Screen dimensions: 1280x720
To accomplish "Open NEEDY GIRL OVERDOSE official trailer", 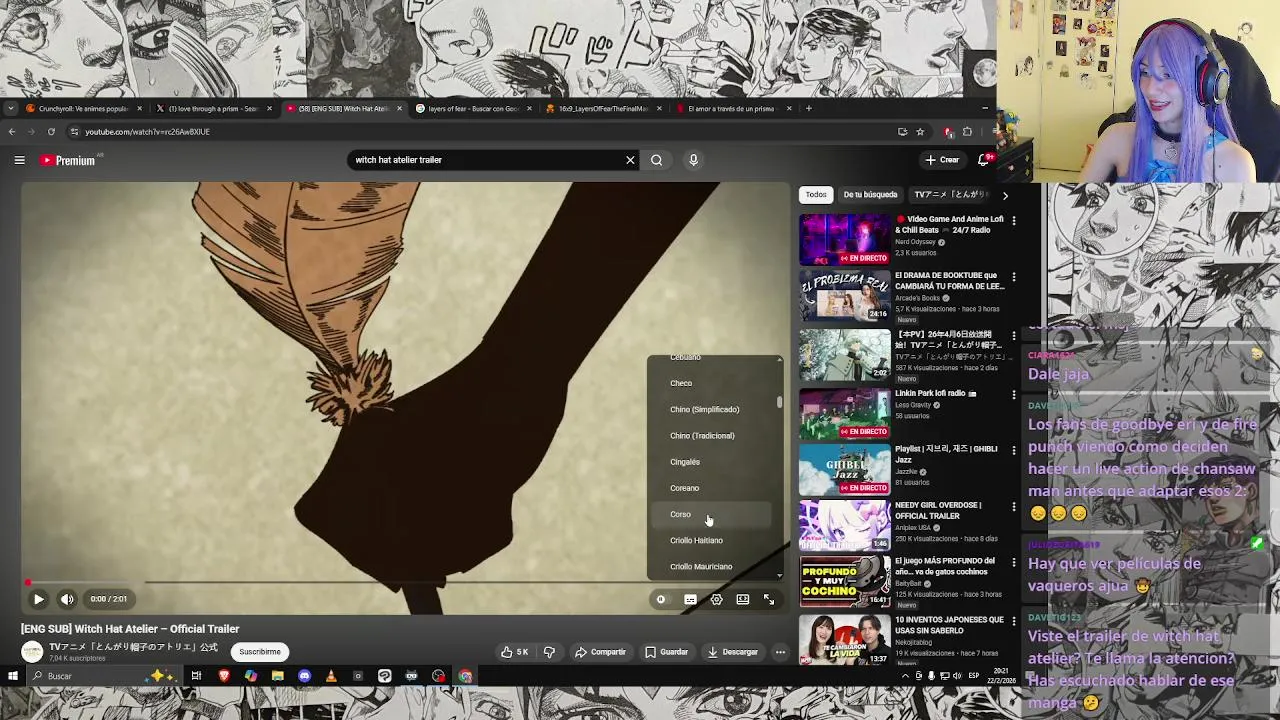I will (845, 526).
